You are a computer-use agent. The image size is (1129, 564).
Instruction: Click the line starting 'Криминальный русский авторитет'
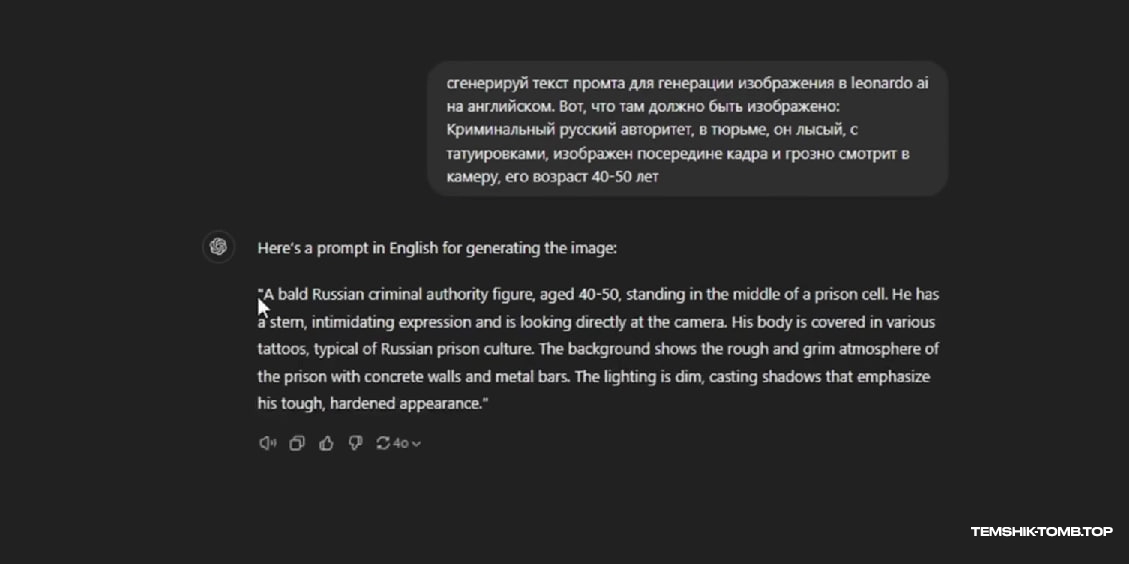pyautogui.click(x=652, y=130)
